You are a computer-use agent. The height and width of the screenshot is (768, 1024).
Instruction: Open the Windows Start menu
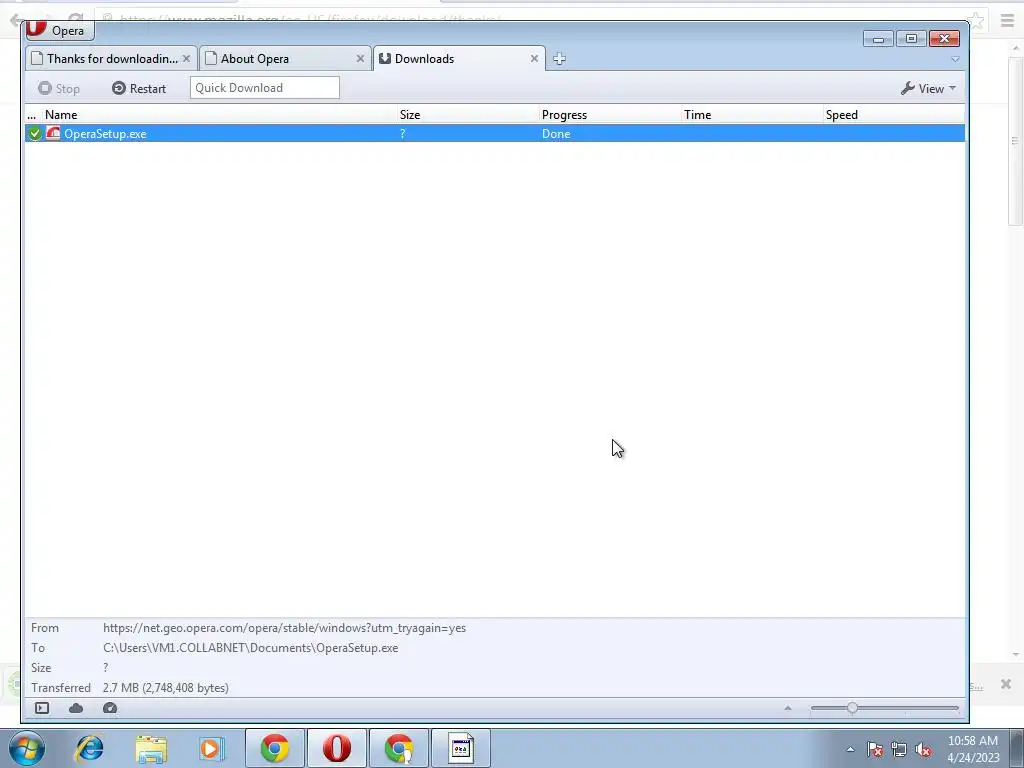(x=27, y=748)
